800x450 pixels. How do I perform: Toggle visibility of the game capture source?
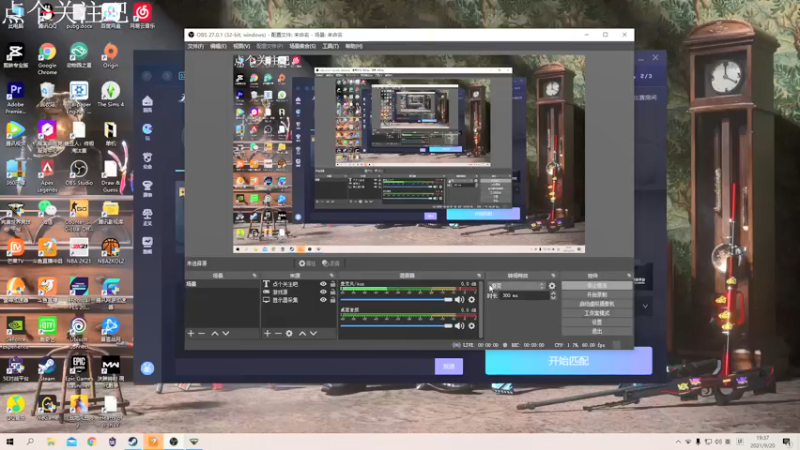point(323,292)
